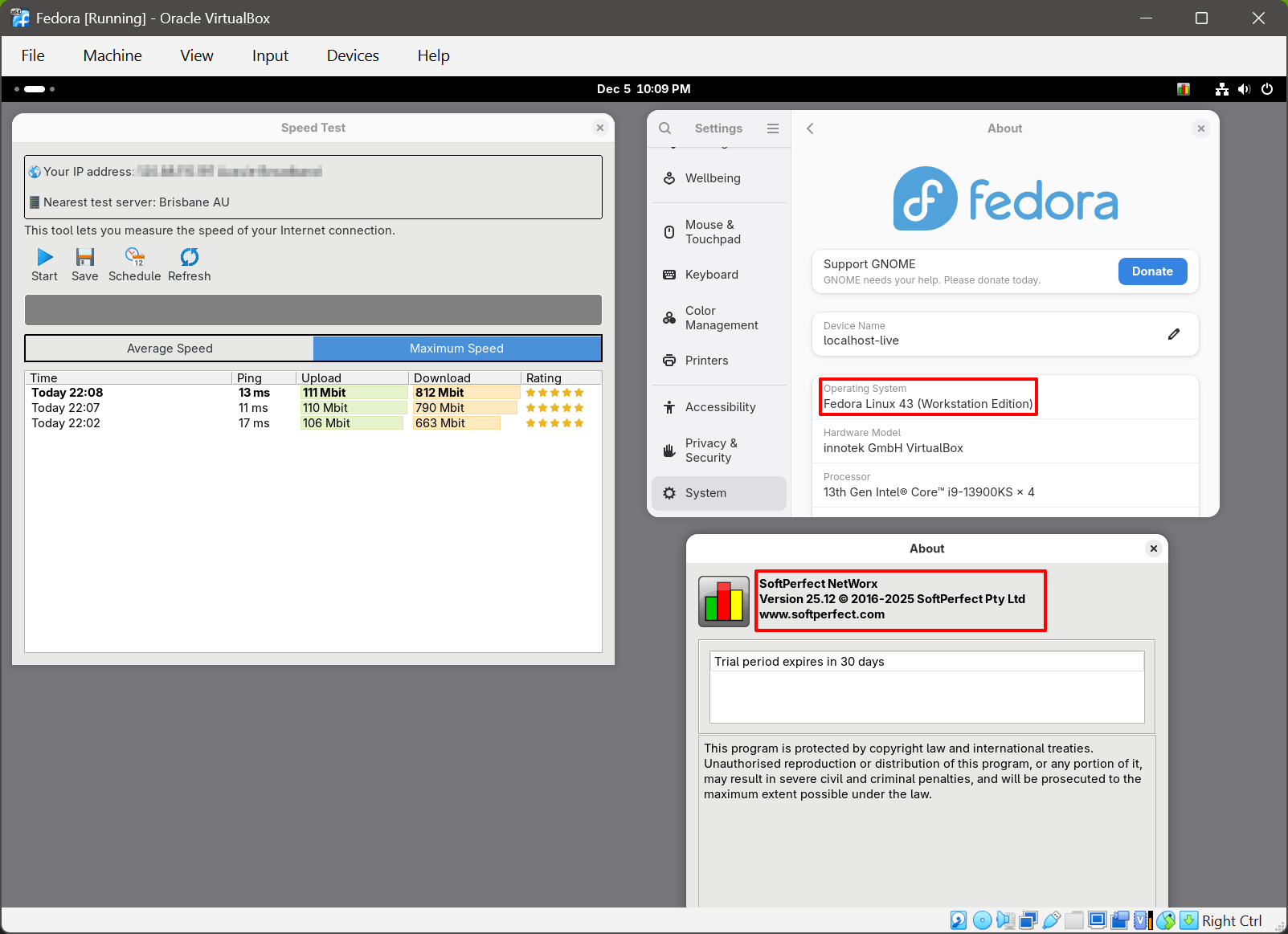Viewport: 1288px width, 934px height.
Task: Click the volume icon in GNOME top bar
Action: (1245, 89)
